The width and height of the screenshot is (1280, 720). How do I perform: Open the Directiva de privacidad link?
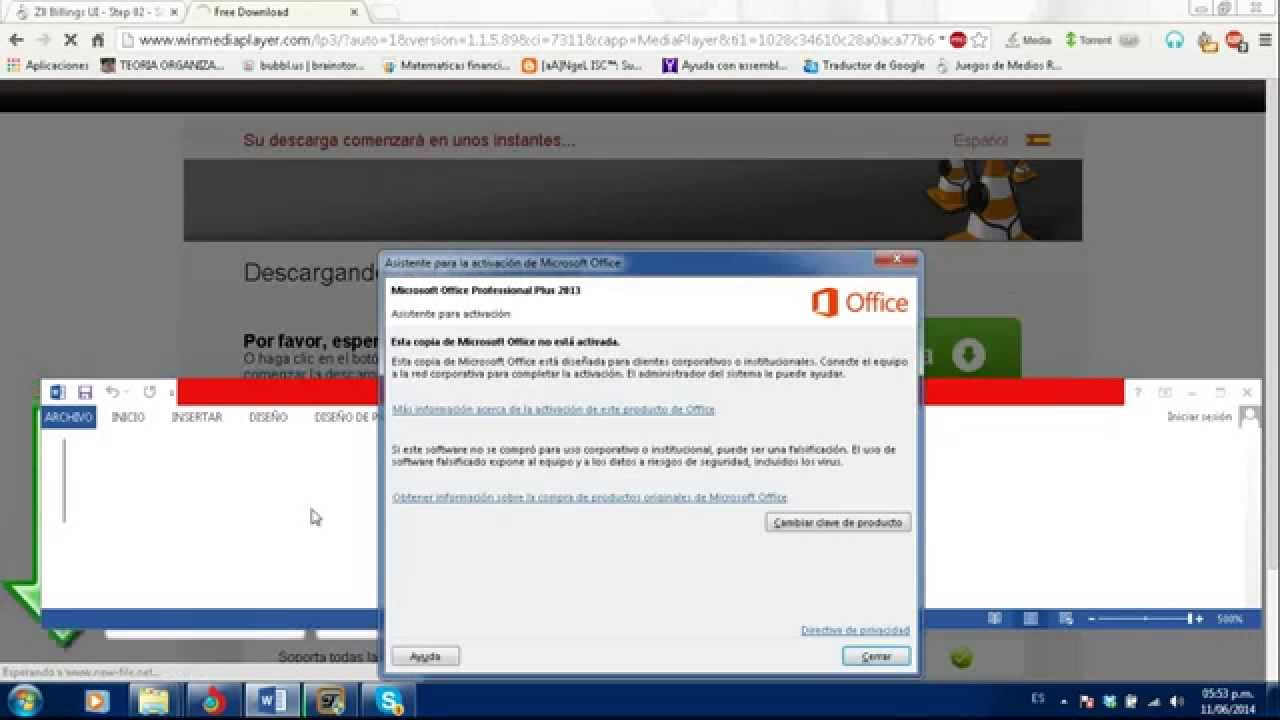click(x=855, y=630)
